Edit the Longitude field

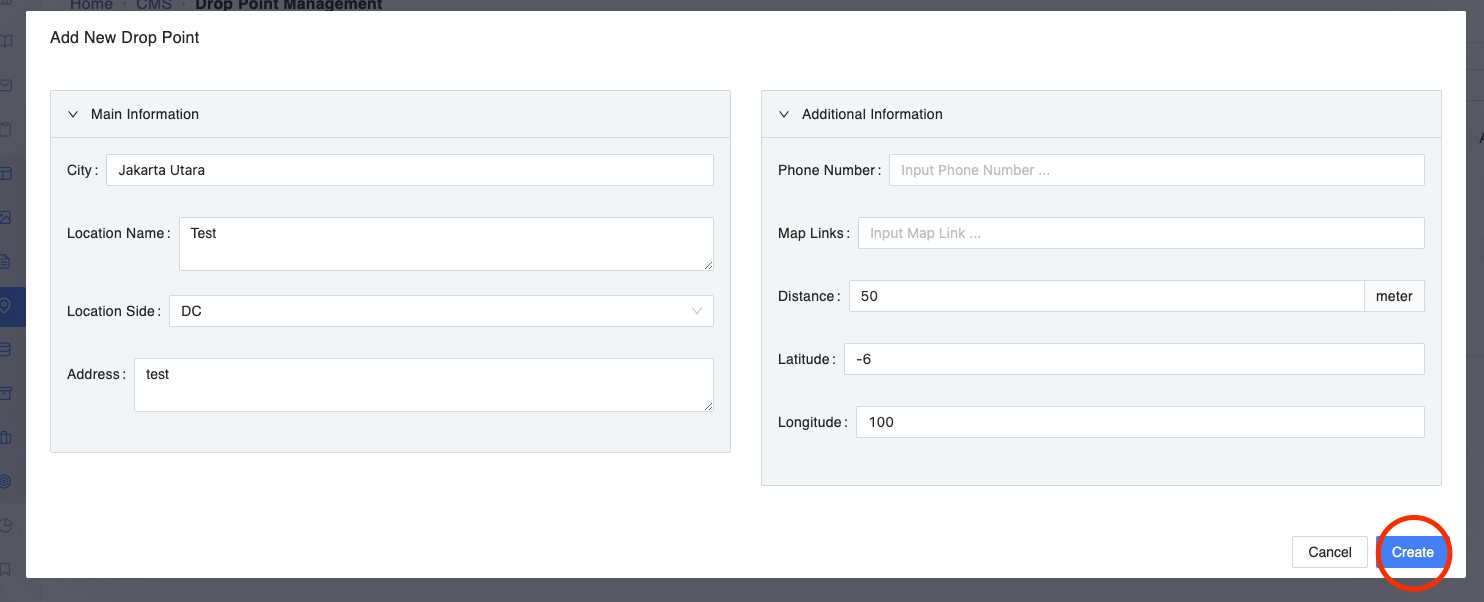[1139, 422]
